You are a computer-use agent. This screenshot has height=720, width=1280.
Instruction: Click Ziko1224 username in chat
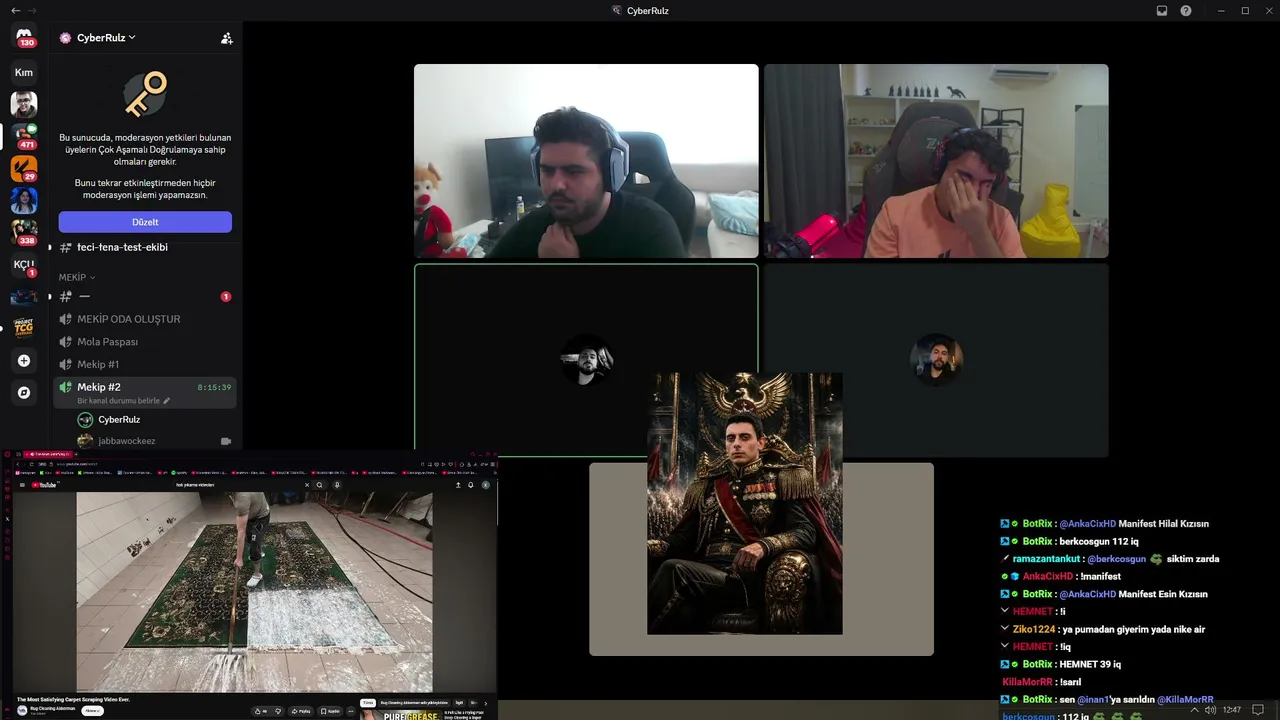[x=1033, y=629]
